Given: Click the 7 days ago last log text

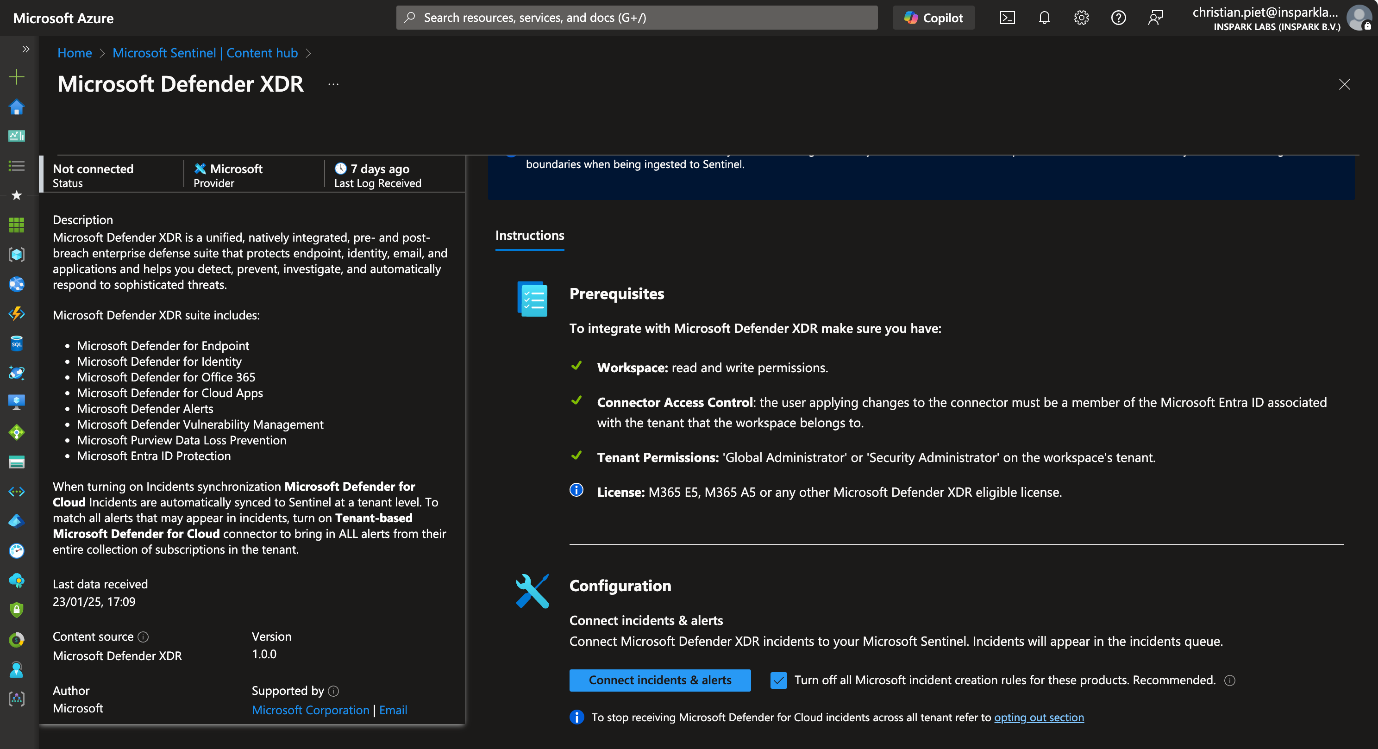Looking at the screenshot, I should (x=380, y=169).
